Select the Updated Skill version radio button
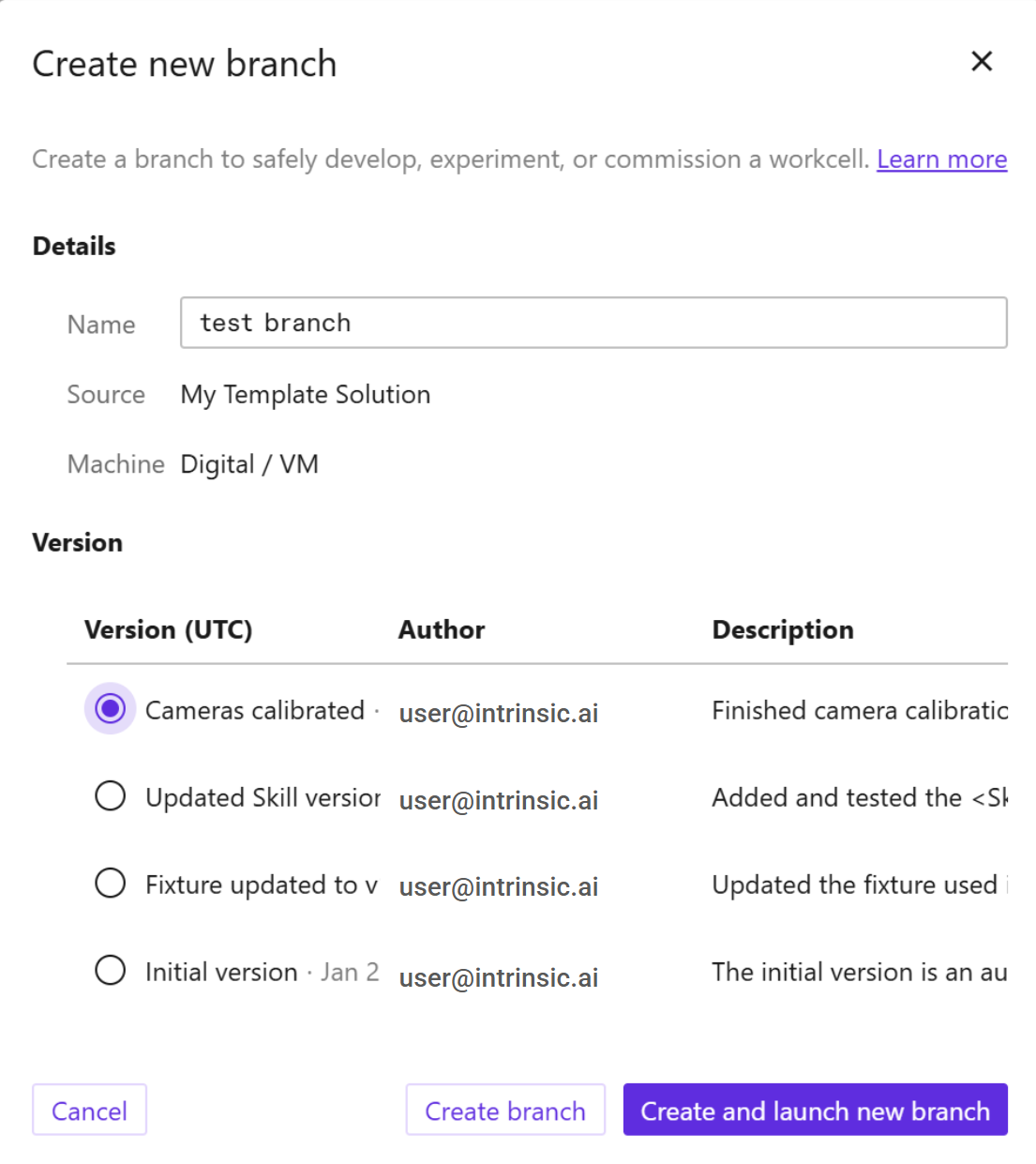Image resolution: width=1036 pixels, height=1164 pixels. (111, 796)
